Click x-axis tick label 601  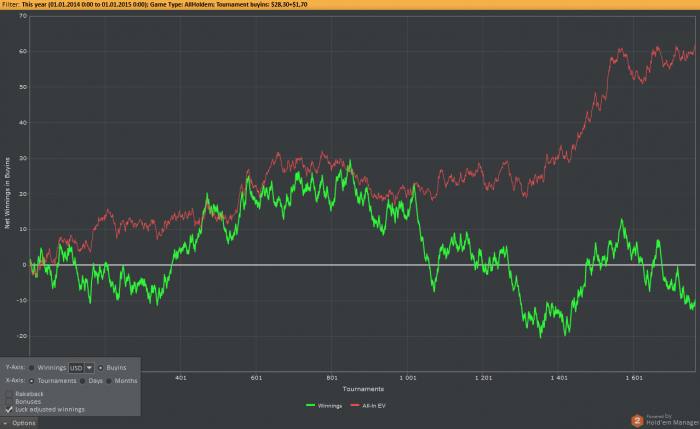click(256, 378)
